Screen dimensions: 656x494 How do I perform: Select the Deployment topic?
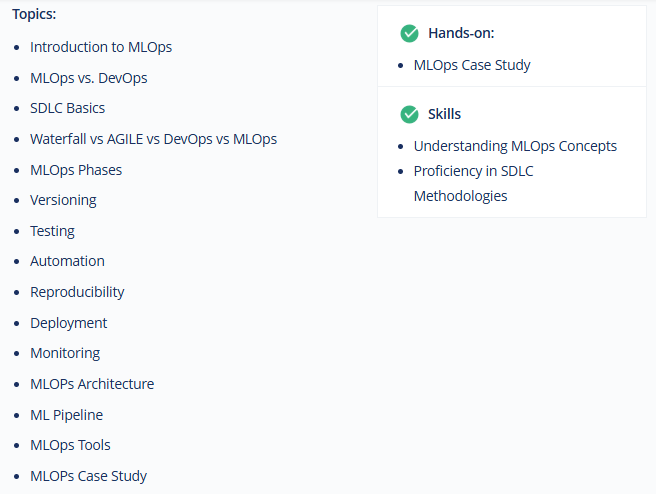[69, 323]
